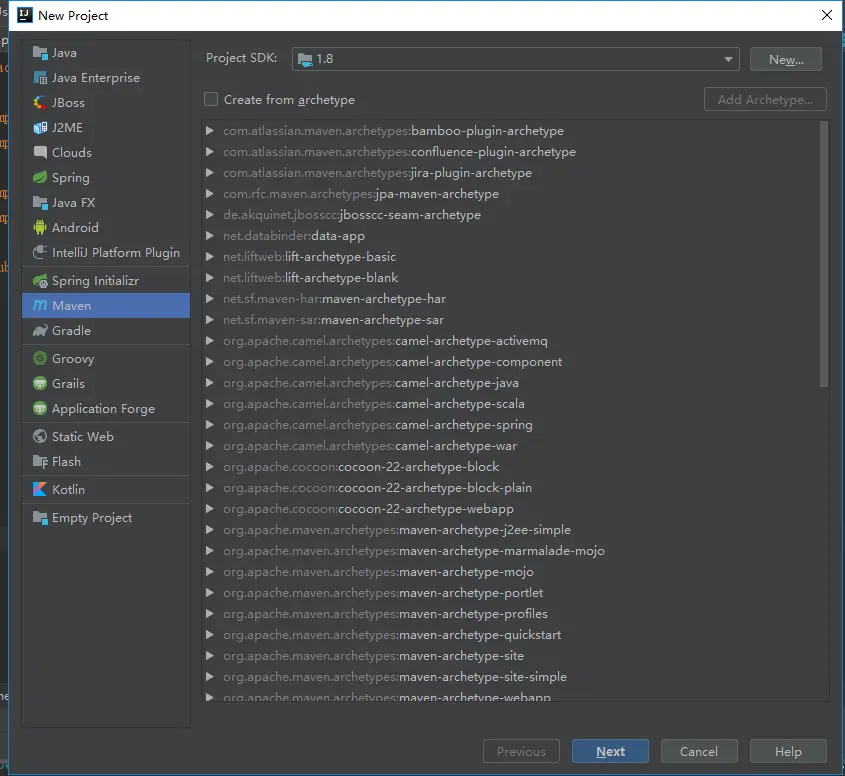Select camel-archetype-war row
This screenshot has height=776, width=845.
pos(510,446)
